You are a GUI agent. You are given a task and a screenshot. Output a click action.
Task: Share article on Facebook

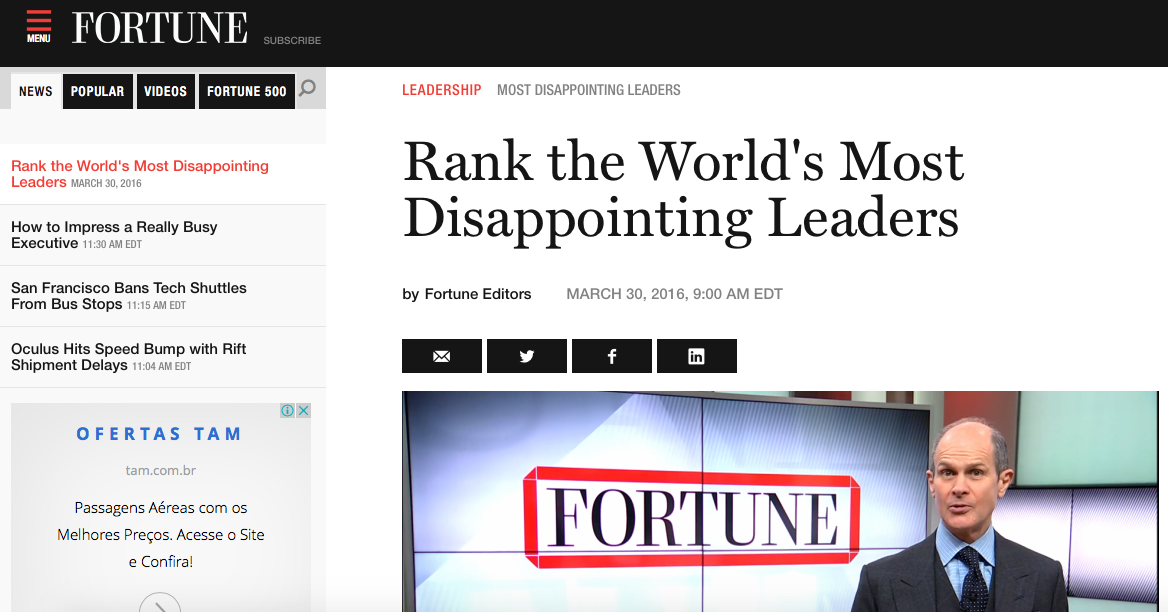coord(612,356)
